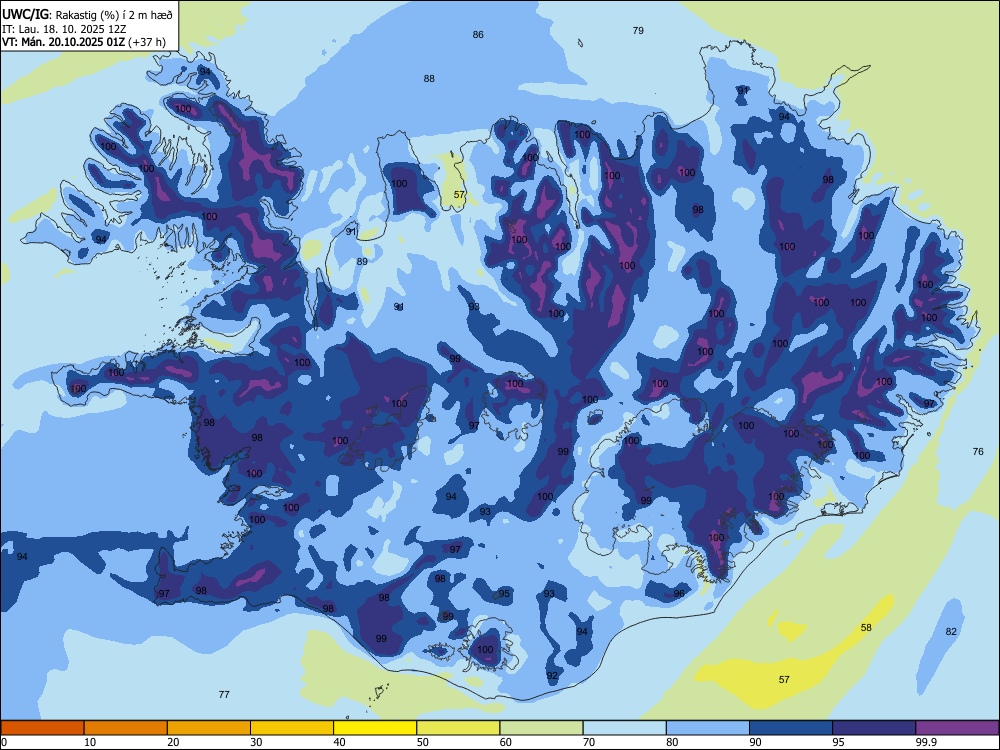Click the legend tick label '90'

(756, 742)
